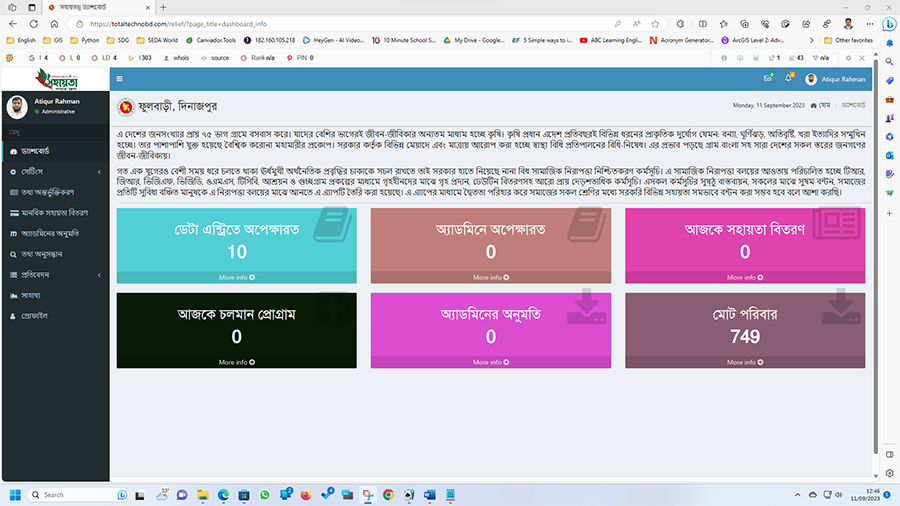Open favorites list icon in browser toolbar
The image size is (900, 506).
click(723, 24)
